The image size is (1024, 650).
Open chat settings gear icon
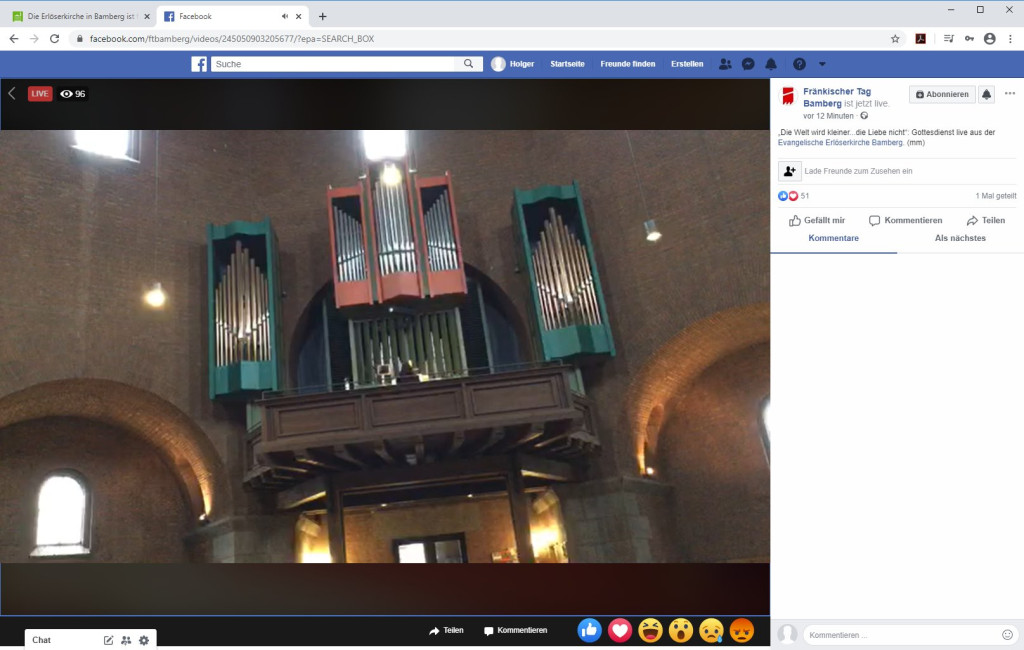pyautogui.click(x=144, y=640)
